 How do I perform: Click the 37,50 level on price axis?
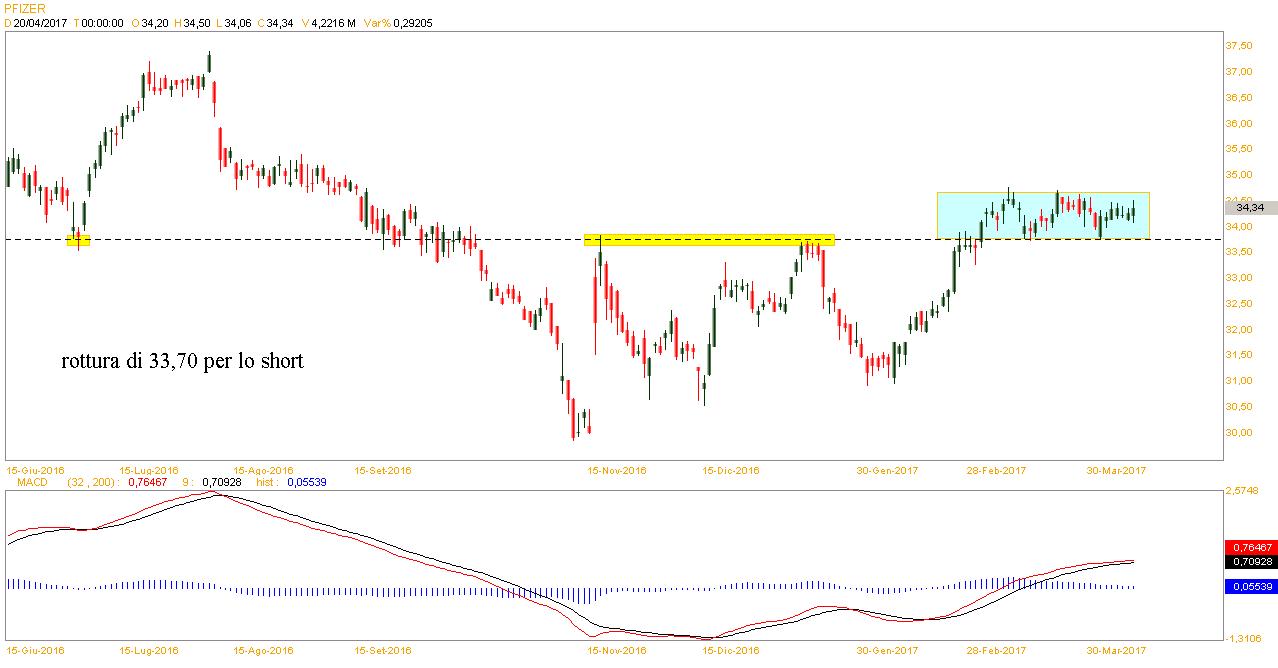pos(1239,46)
